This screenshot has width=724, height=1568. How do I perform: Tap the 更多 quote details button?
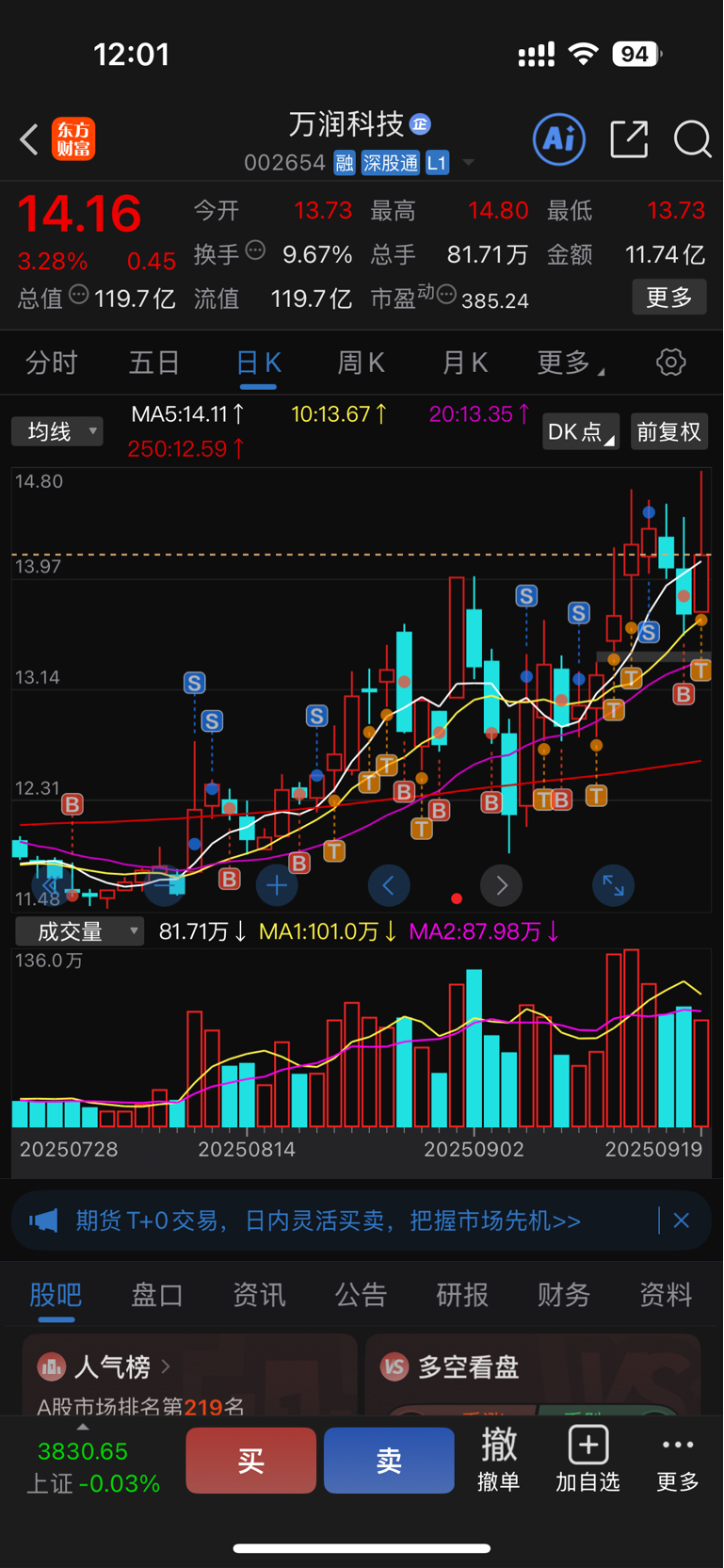[669, 298]
